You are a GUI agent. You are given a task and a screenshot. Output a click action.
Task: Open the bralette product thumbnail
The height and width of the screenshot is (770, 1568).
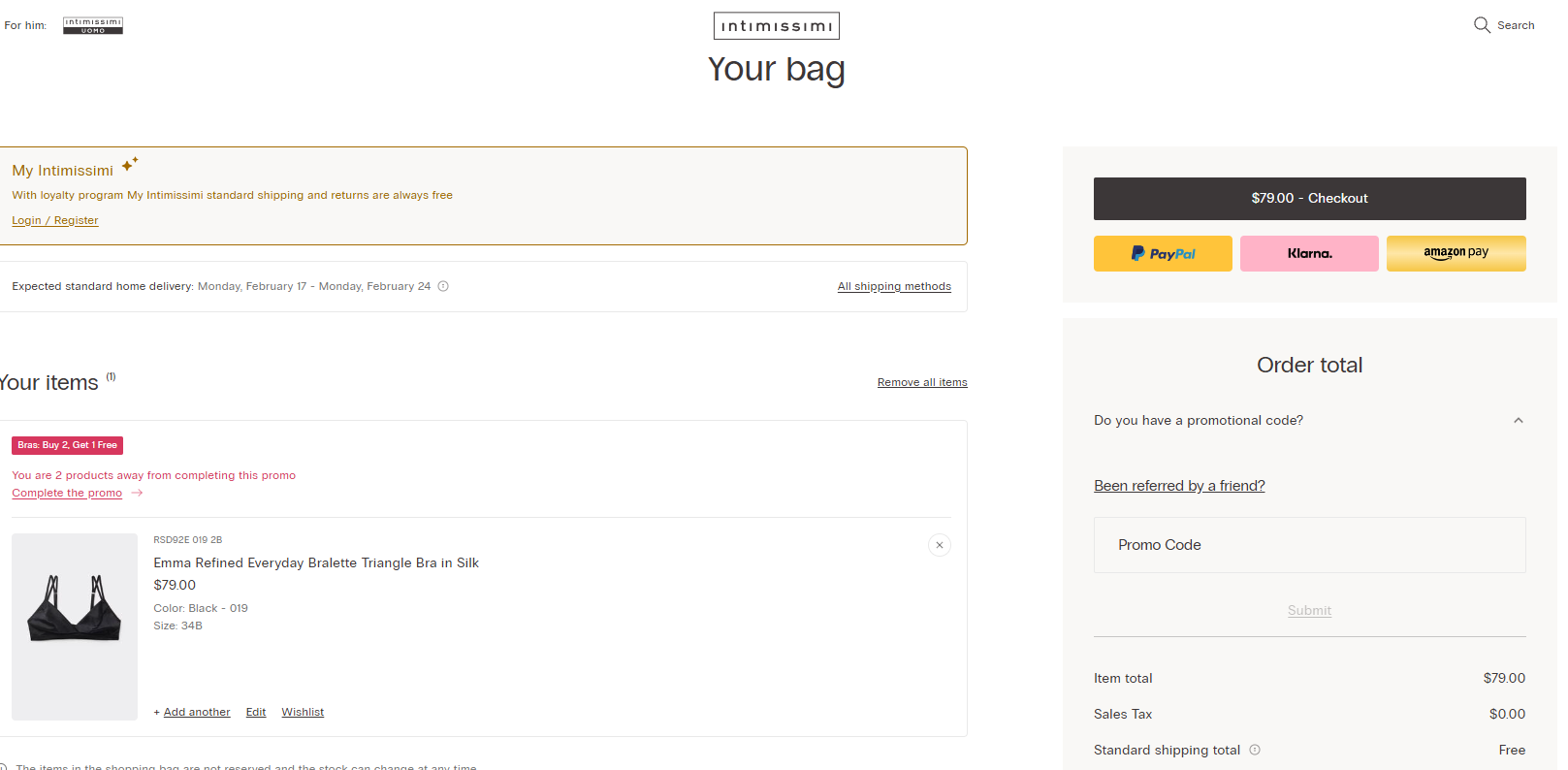[75, 626]
